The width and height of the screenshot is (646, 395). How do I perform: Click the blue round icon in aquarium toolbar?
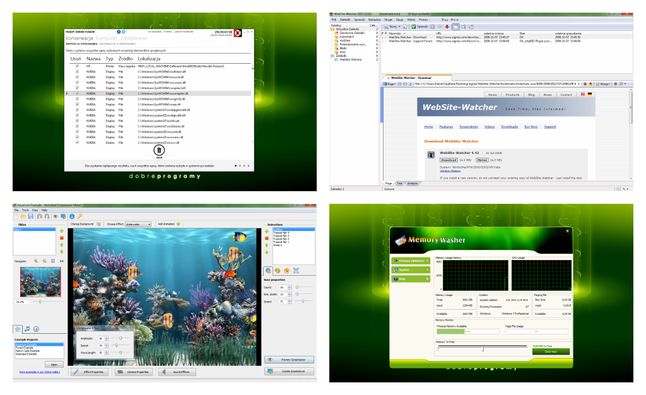pyautogui.click(x=72, y=216)
